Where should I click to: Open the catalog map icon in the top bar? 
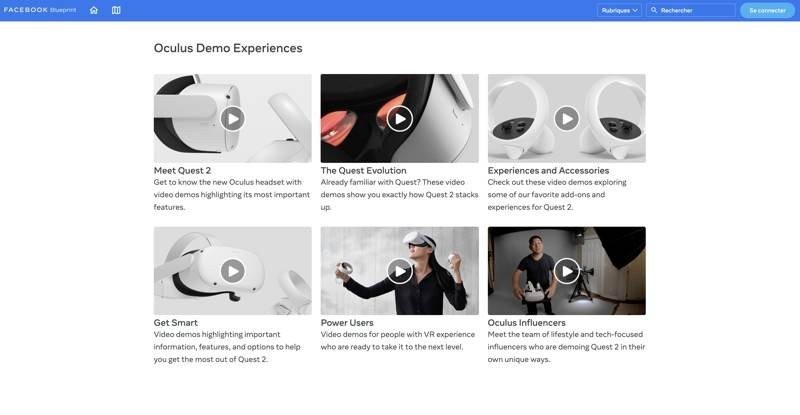[116, 10]
